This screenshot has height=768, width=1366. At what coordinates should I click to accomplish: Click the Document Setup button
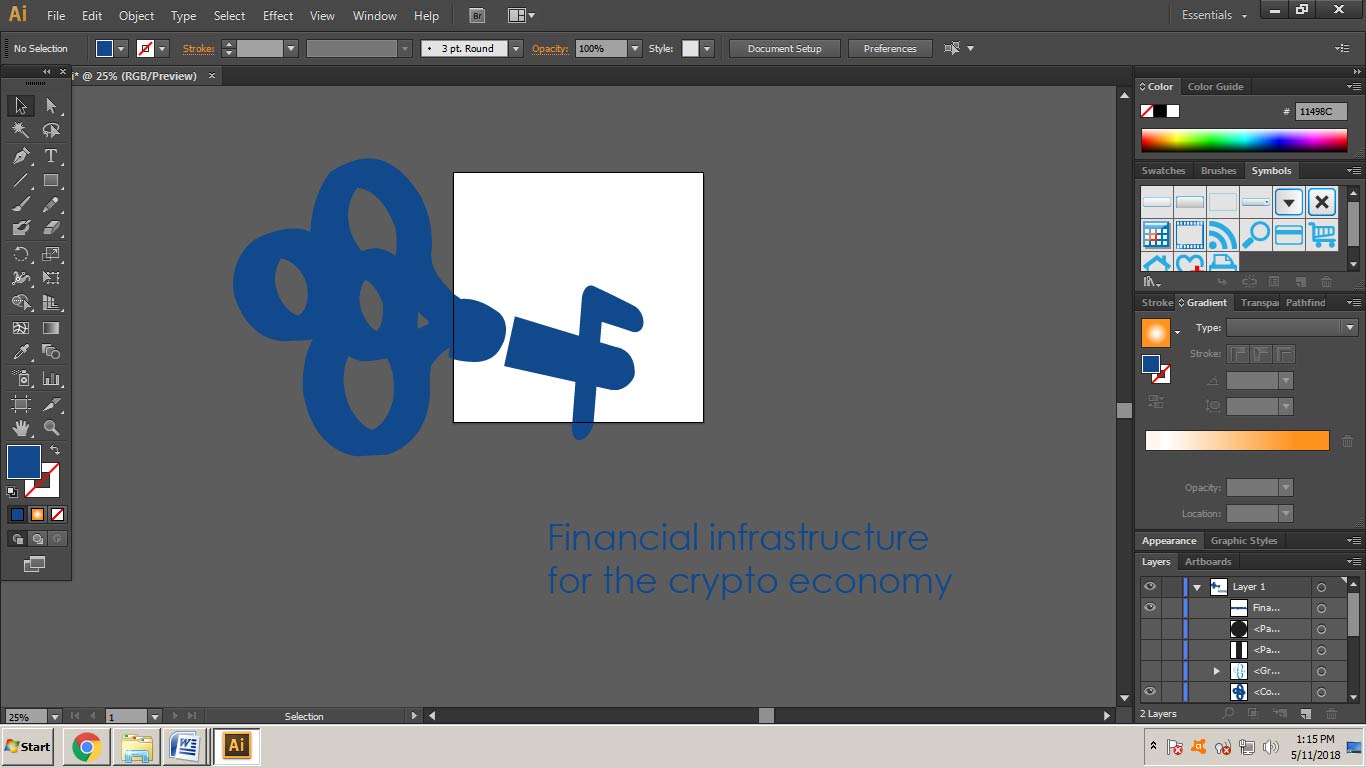pos(784,48)
